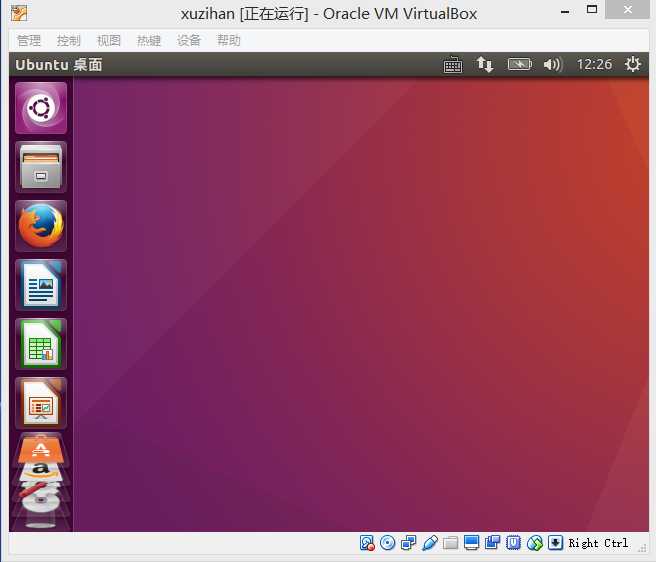Close the VirtualBox window

628,10
